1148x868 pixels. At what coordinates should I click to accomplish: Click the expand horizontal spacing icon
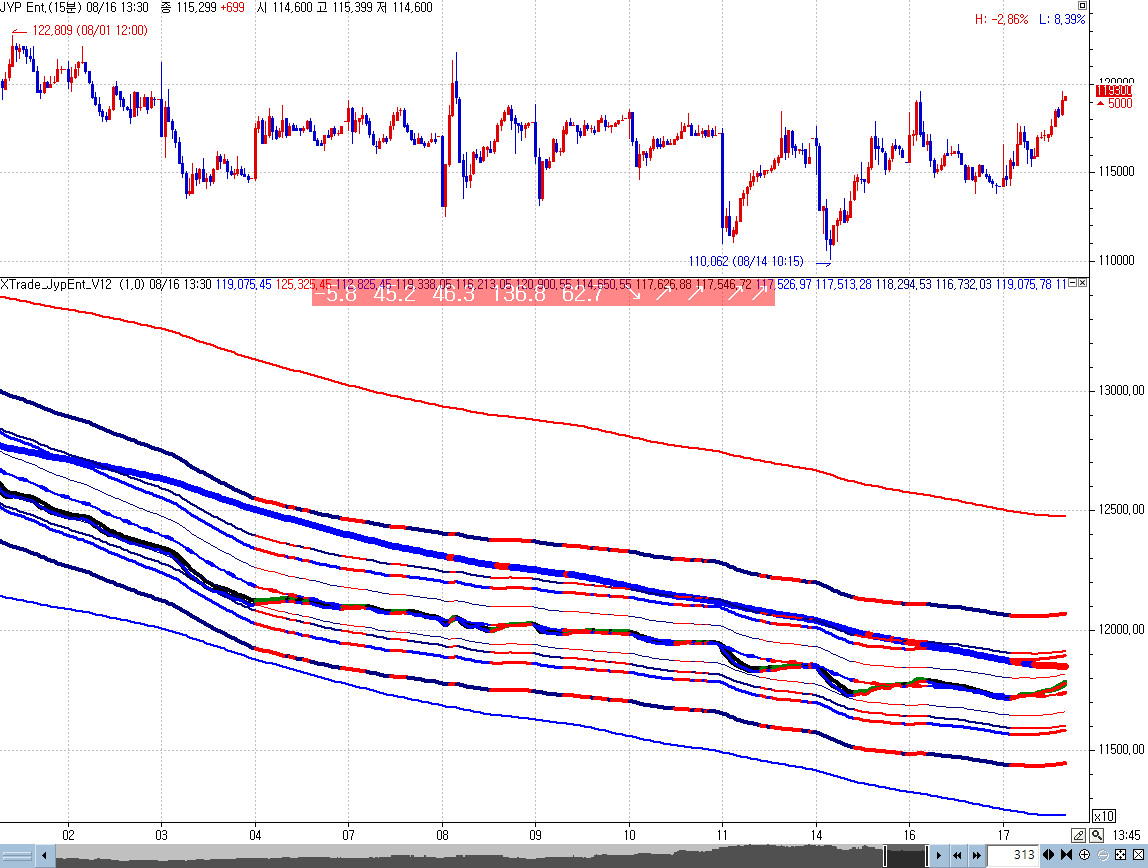(x=1048, y=855)
